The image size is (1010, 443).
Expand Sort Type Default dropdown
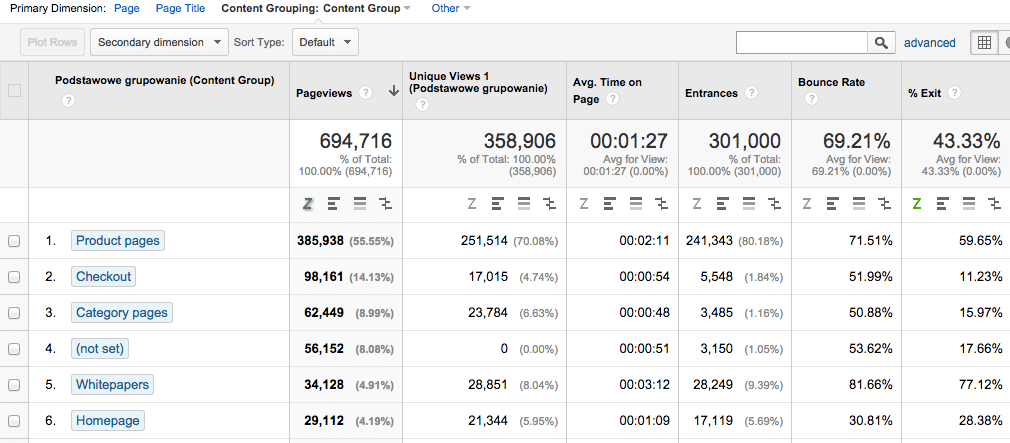pos(326,42)
